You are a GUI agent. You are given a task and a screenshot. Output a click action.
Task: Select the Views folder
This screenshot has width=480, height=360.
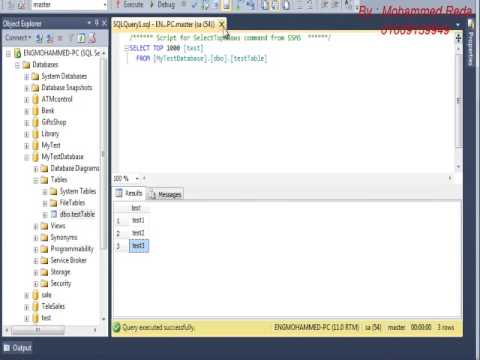click(58, 226)
